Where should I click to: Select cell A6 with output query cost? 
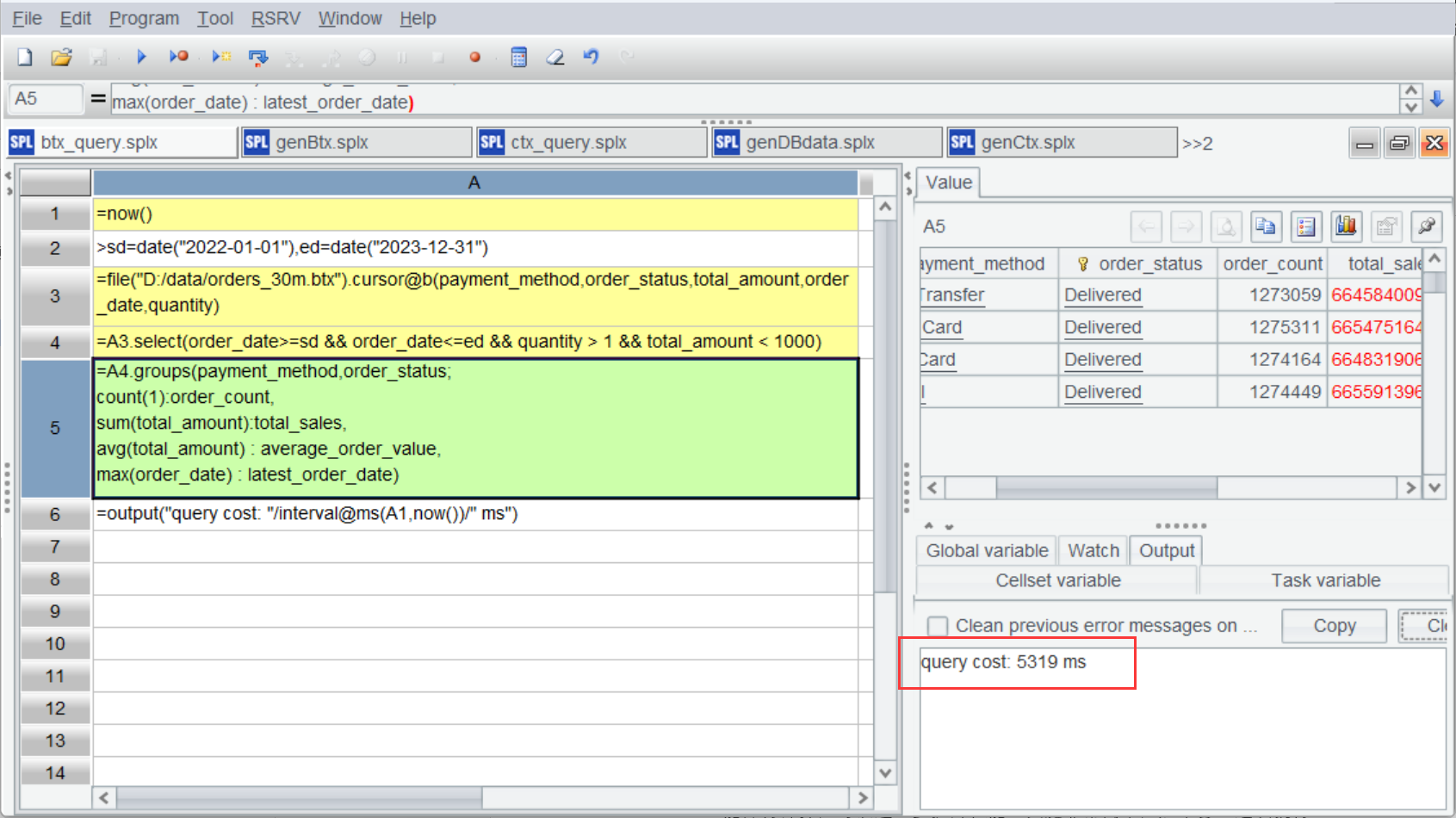click(x=475, y=514)
